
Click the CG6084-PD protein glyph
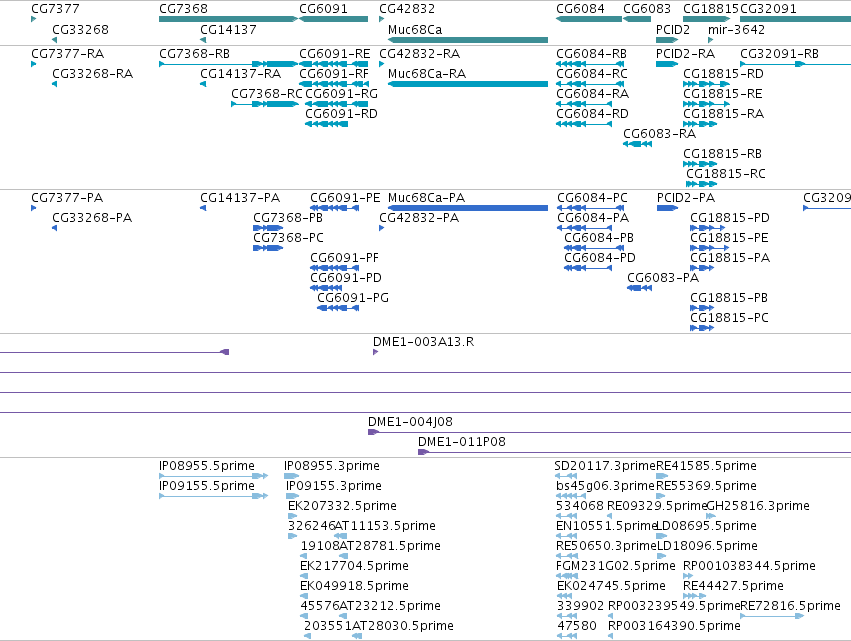[588, 268]
